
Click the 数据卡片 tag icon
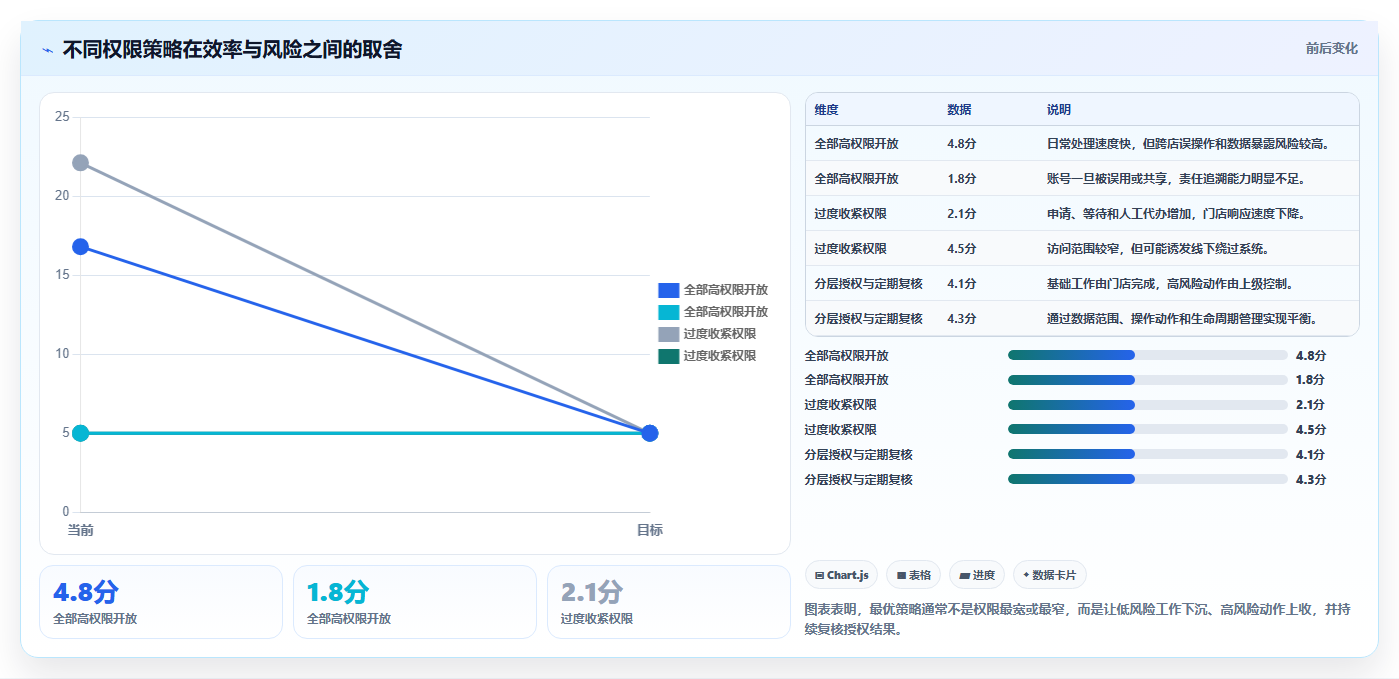pyautogui.click(x=1026, y=575)
